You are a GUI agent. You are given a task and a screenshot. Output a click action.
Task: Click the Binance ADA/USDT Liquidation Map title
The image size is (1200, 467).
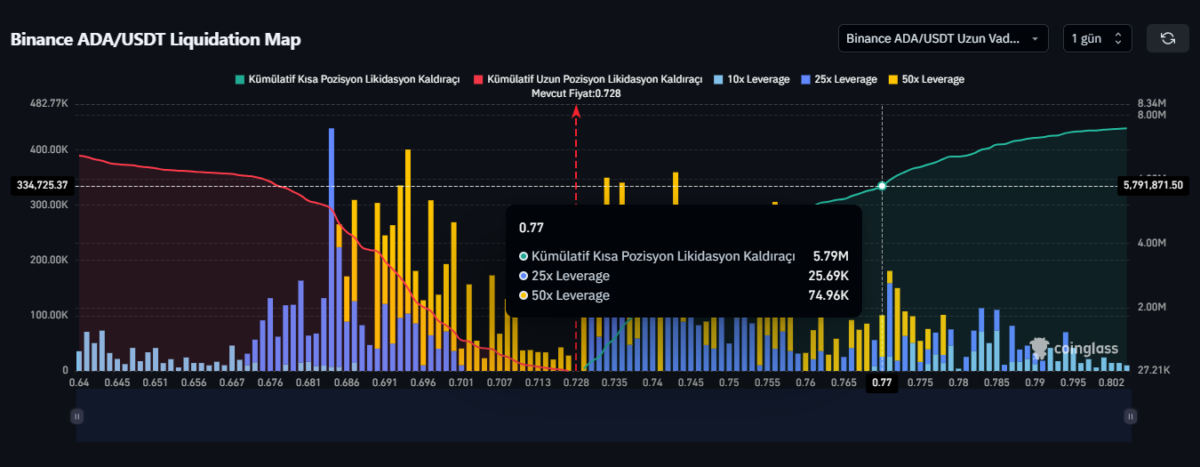point(155,39)
